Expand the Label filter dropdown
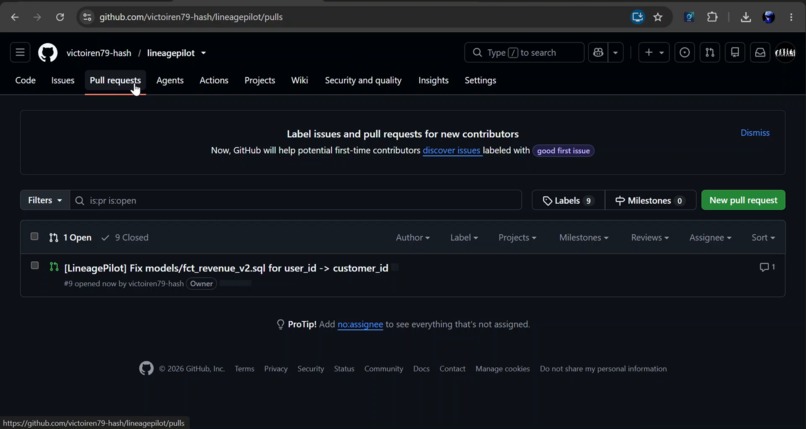This screenshot has height=429, width=806. [x=464, y=237]
